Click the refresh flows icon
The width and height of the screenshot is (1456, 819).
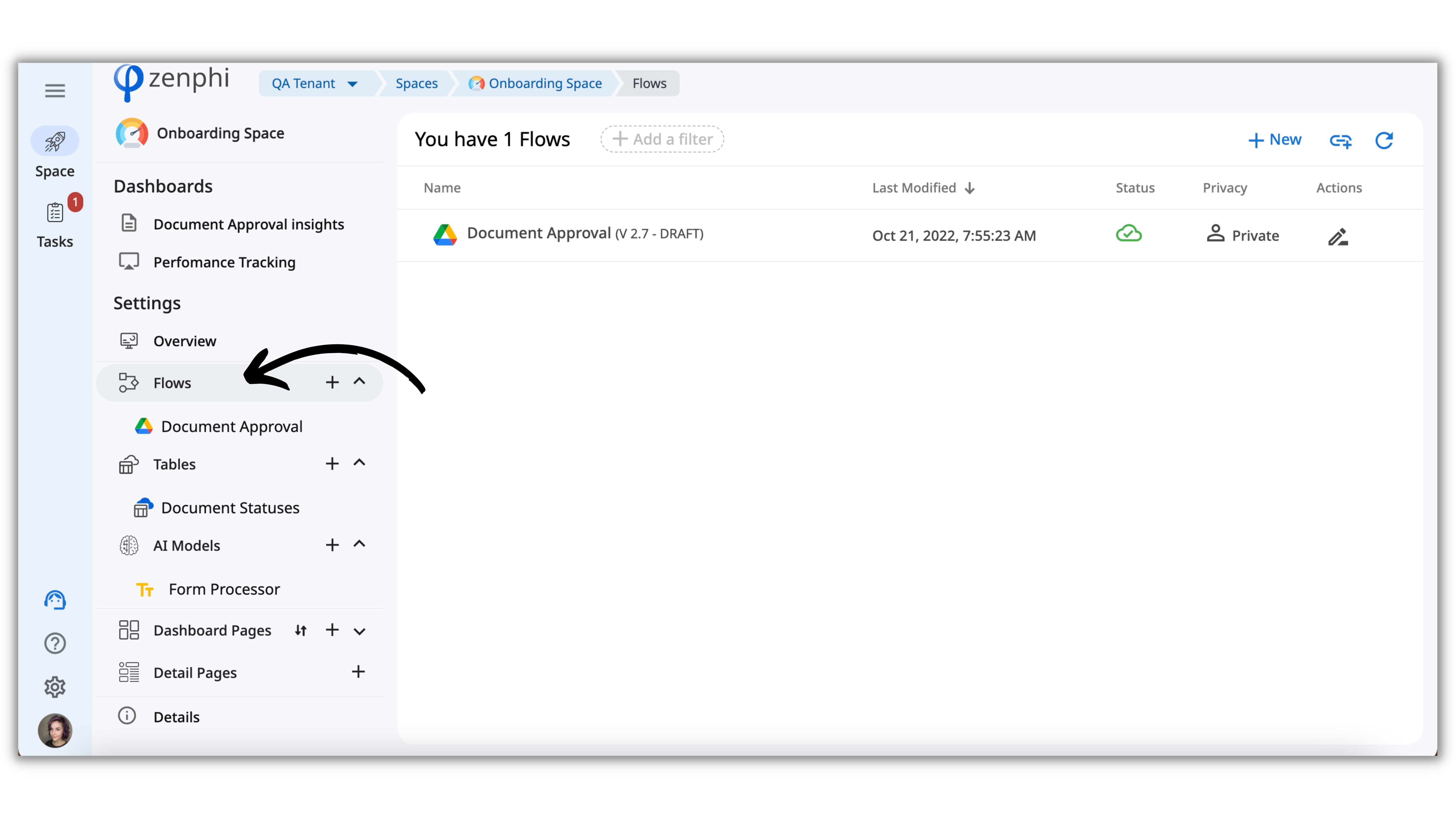1384,140
